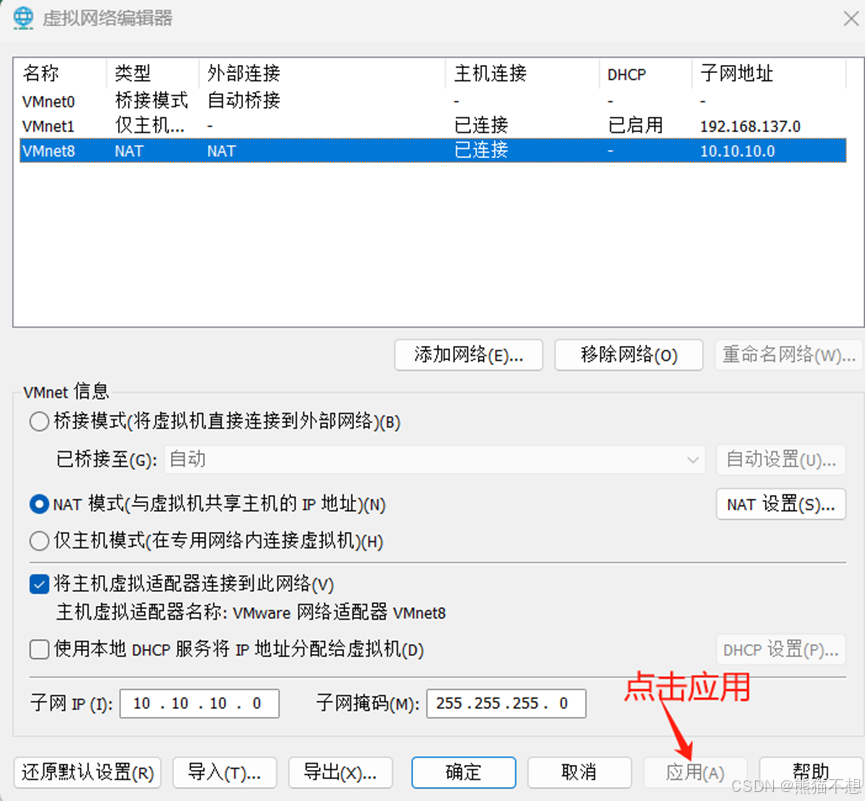
Task: Click the 子网地址 column header
Action: click(770, 73)
